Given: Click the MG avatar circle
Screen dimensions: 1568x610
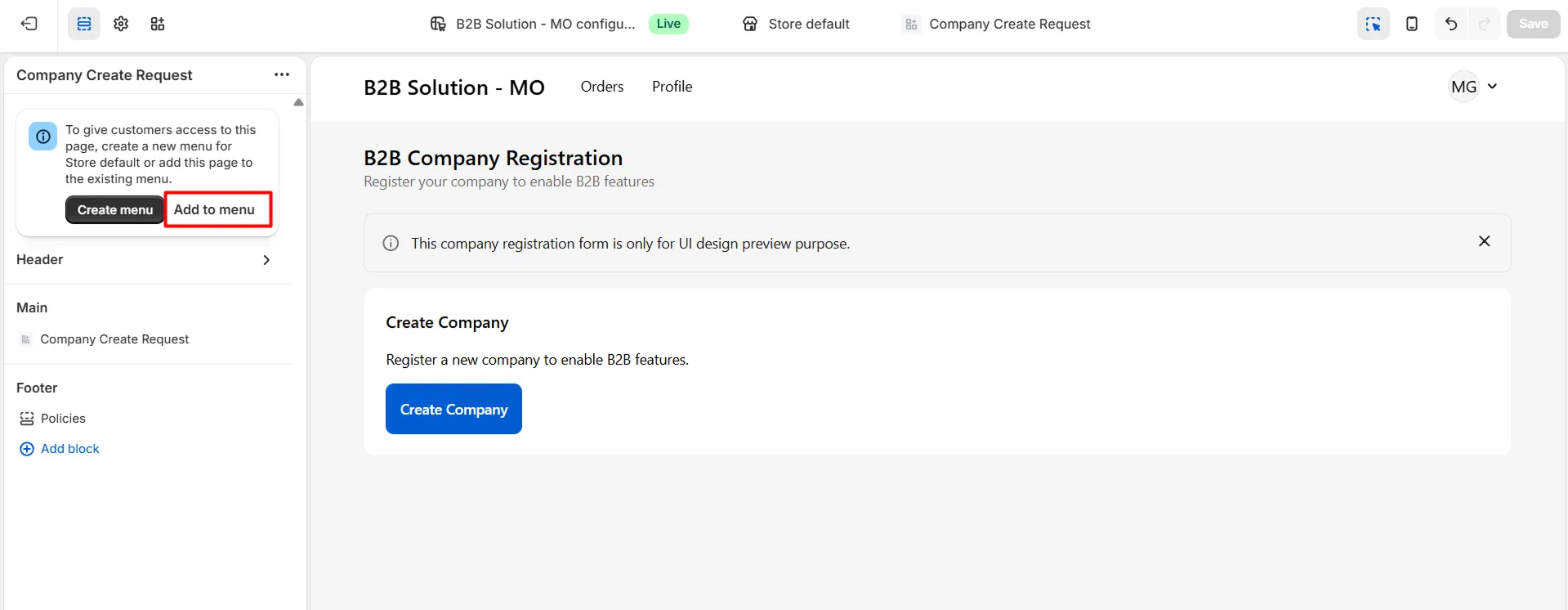Looking at the screenshot, I should coord(1463,87).
